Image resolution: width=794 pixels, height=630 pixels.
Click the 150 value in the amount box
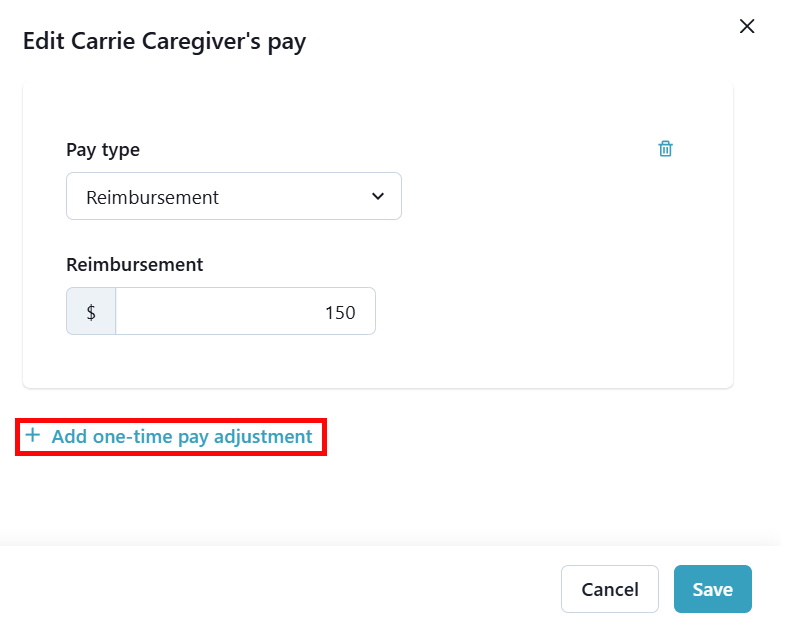point(340,313)
